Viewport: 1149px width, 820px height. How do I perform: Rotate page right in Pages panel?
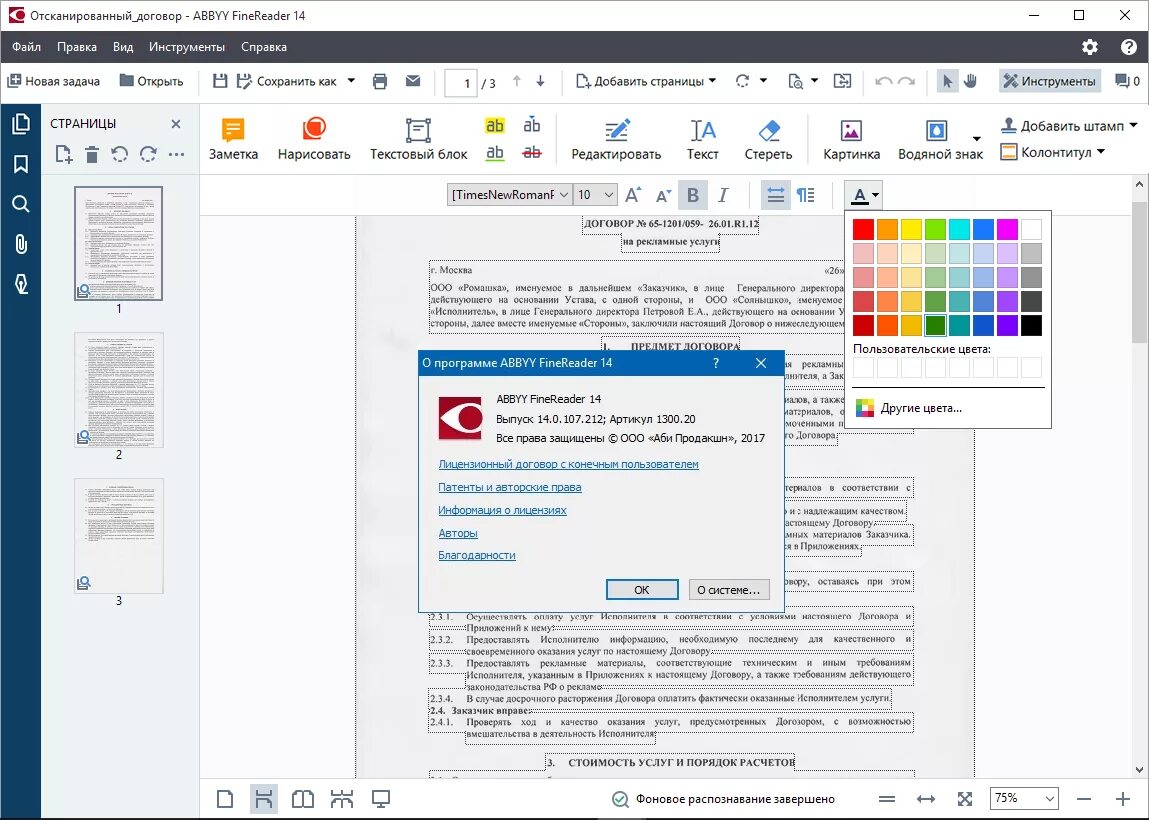pos(148,155)
